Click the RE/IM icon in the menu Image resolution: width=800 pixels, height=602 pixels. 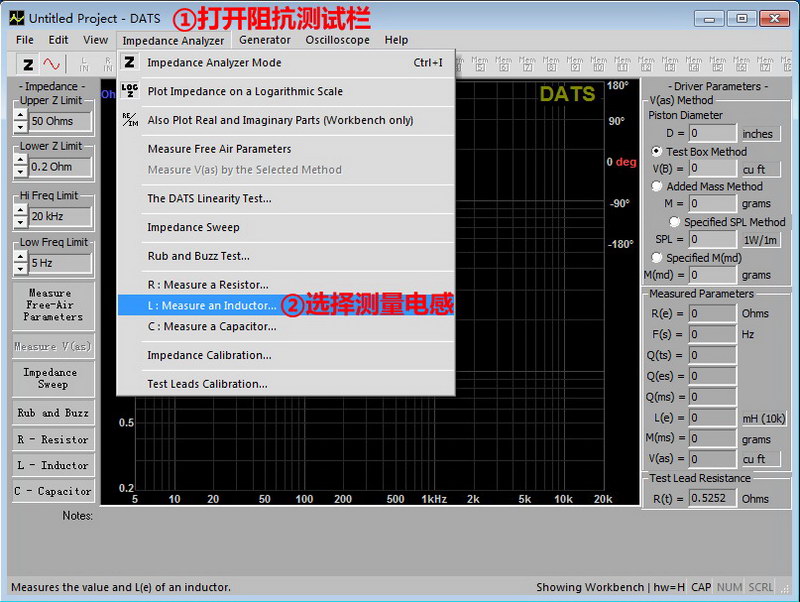(129, 120)
